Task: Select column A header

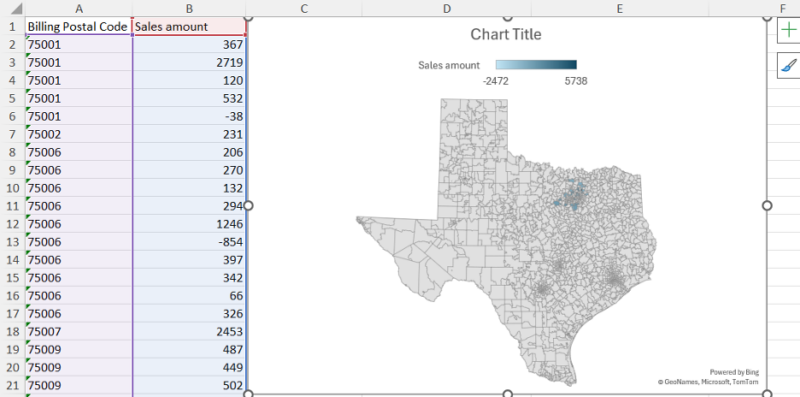Action: coord(79,9)
